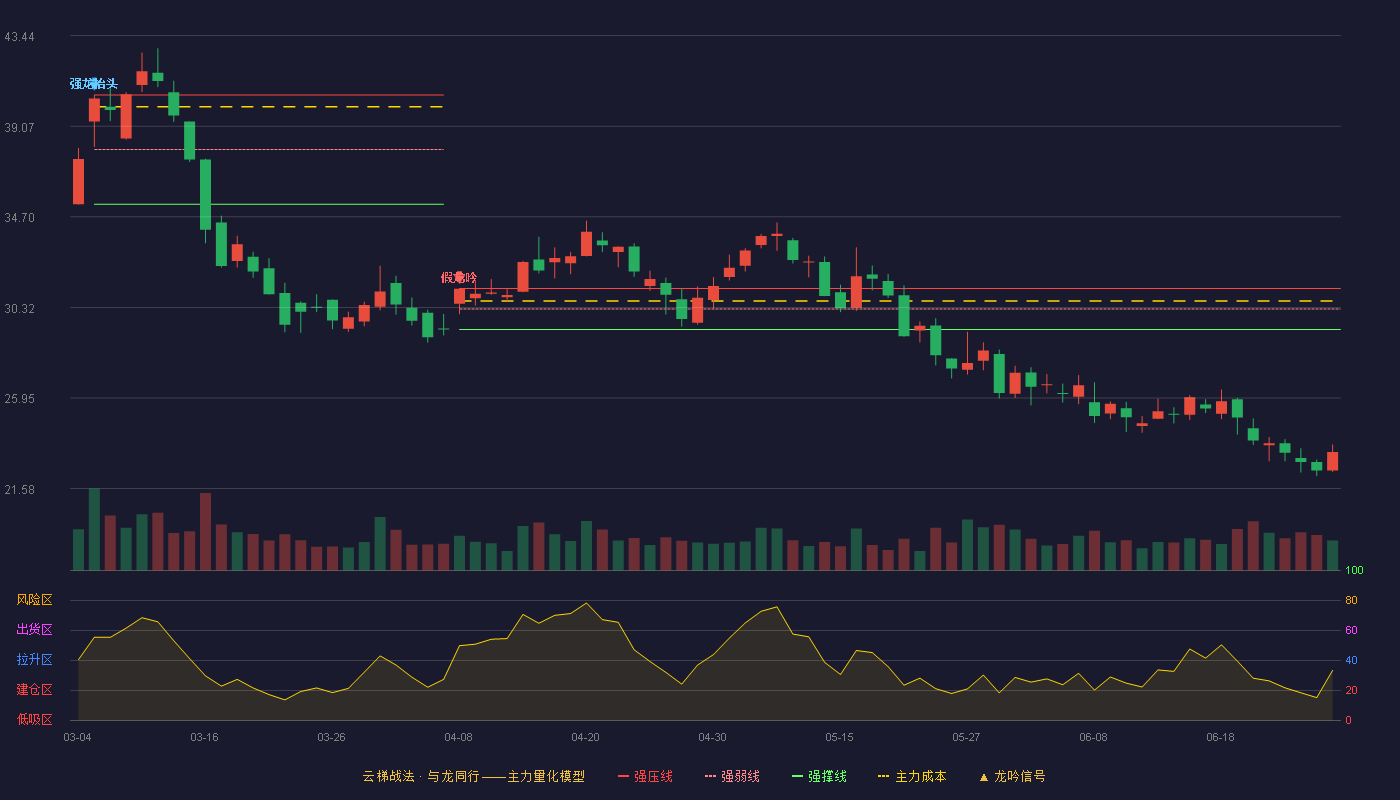1400x800 pixels.
Task: Toggle the 强压线 legend entry
Action: pyautogui.click(x=645, y=776)
